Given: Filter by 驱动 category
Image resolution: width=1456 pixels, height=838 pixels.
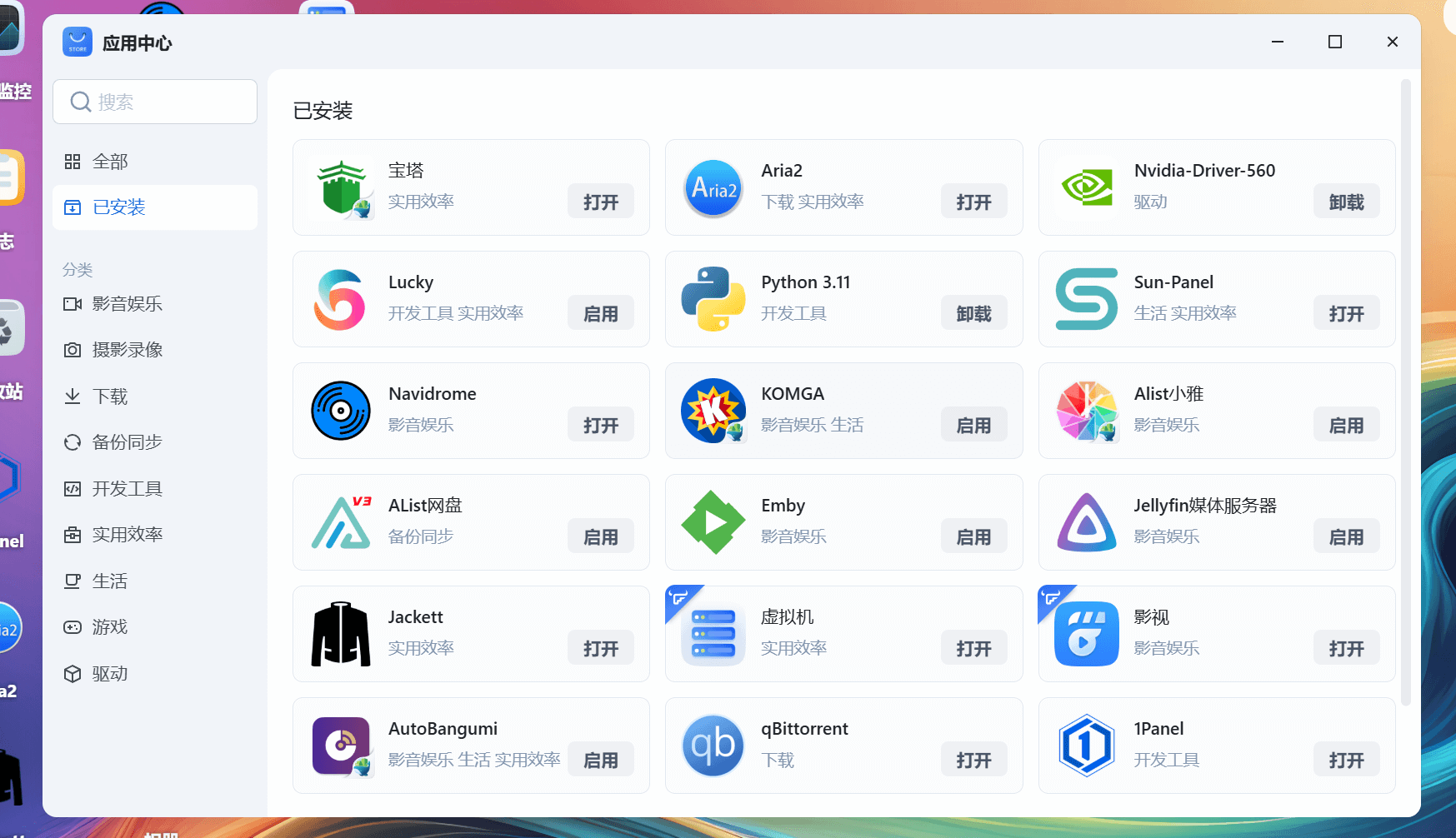Looking at the screenshot, I should click(x=155, y=674).
